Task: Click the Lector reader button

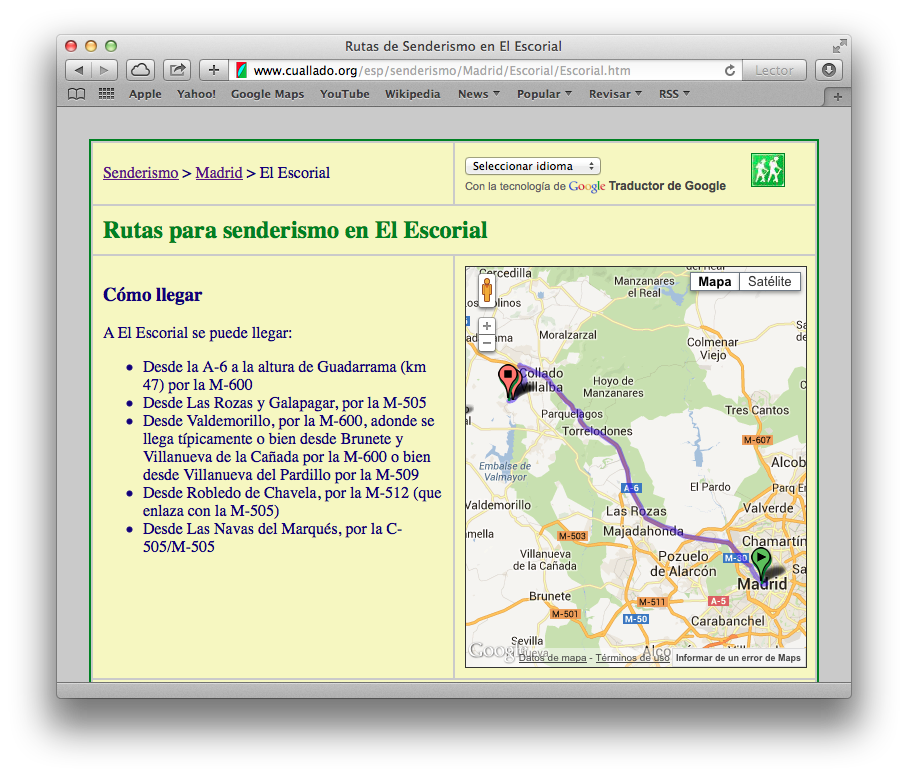Action: tap(774, 71)
